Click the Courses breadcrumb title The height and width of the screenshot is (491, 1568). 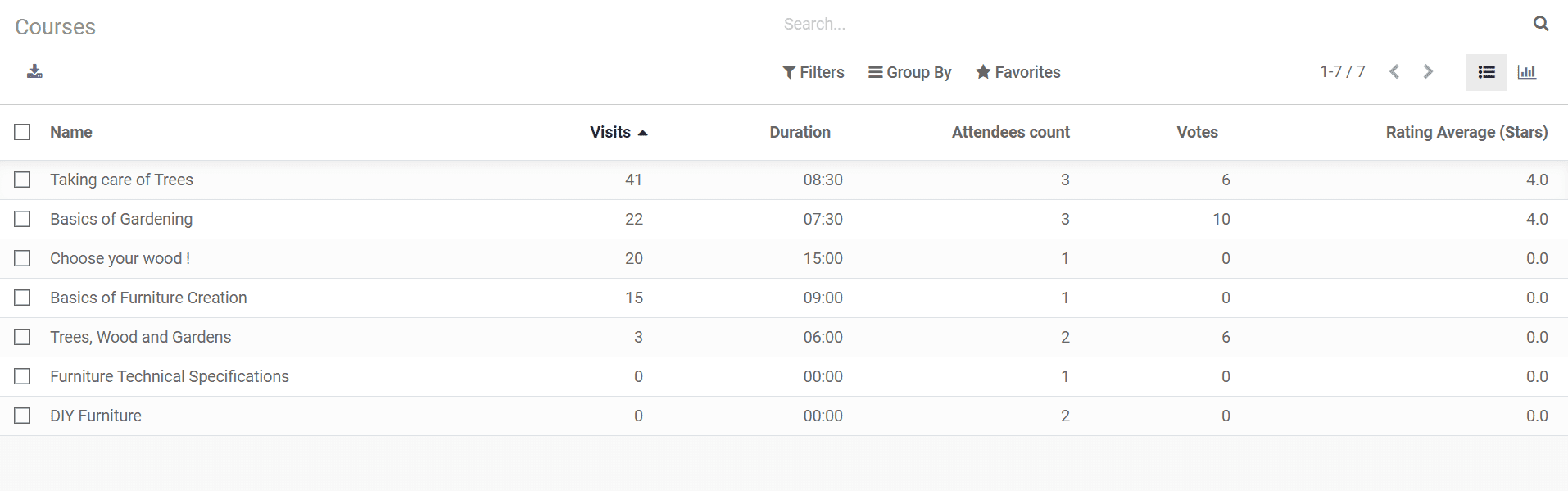tap(55, 27)
